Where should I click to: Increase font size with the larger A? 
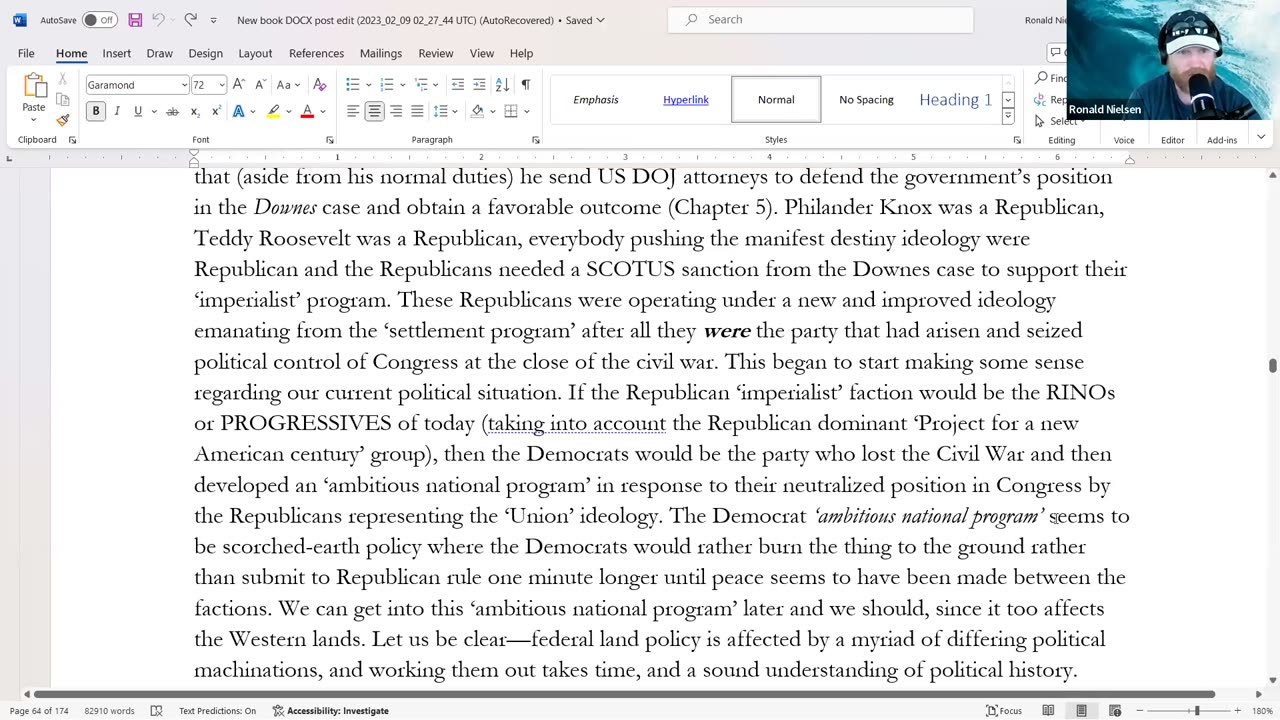tap(239, 85)
